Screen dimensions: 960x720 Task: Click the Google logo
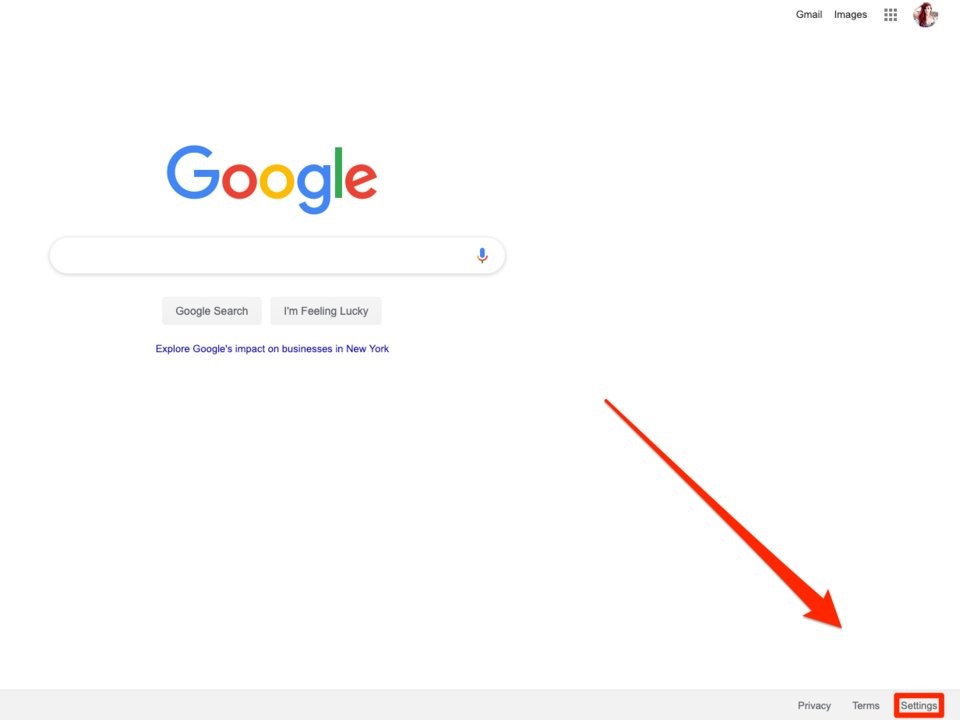[272, 179]
